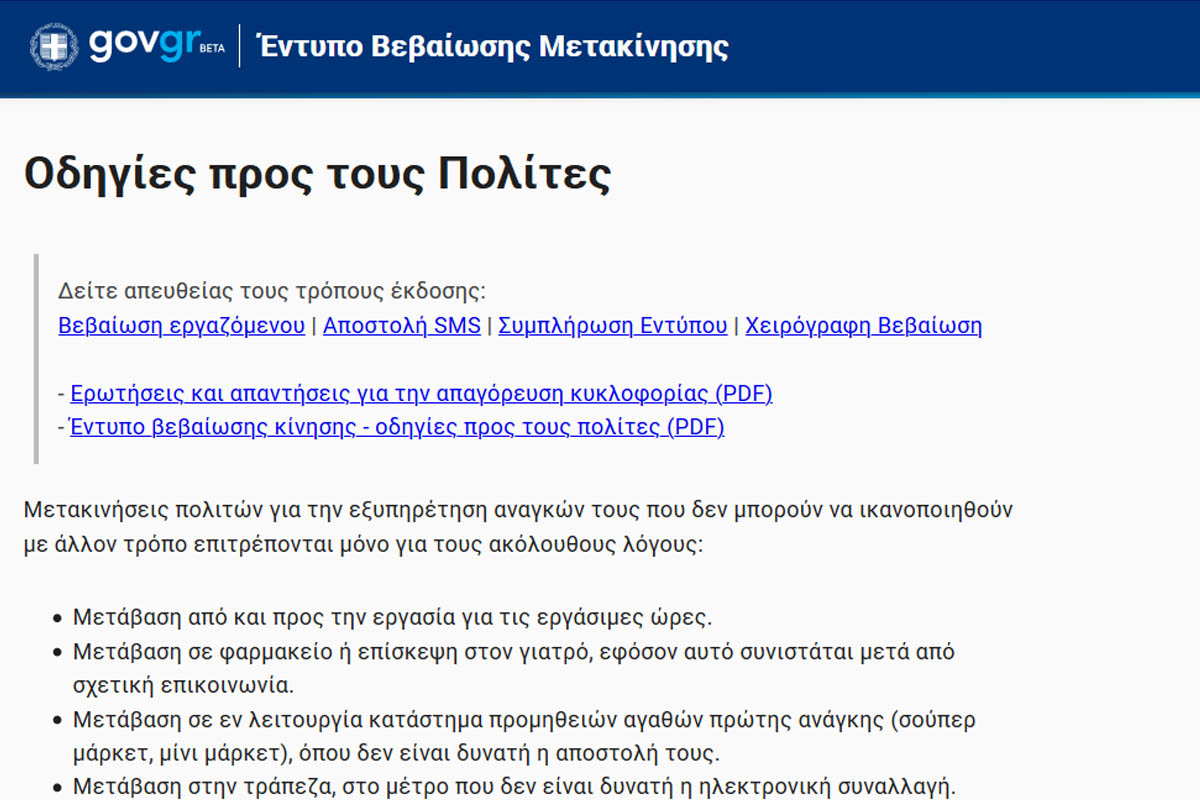Click the Οδηγίες προς τους Πολίτες heading
This screenshot has width=1200, height=800.
(317, 173)
